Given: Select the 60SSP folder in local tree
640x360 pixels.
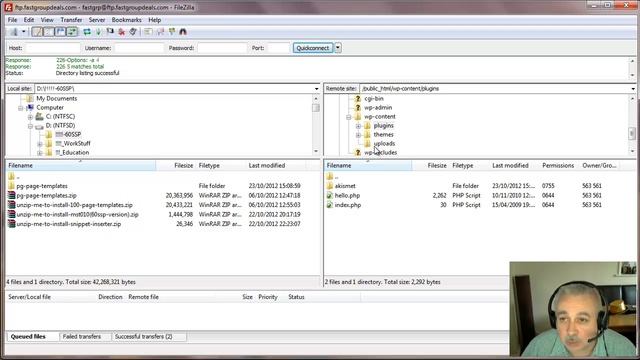Looking at the screenshot, I should pos(68,134).
